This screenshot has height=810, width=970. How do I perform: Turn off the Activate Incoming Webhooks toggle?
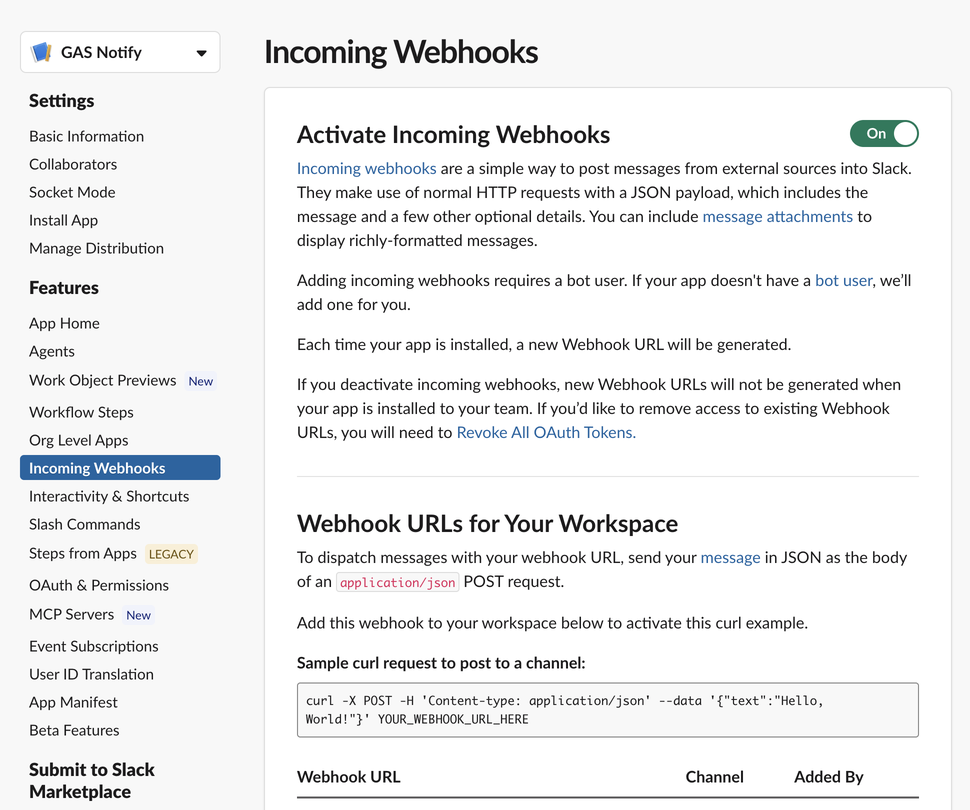[884, 134]
